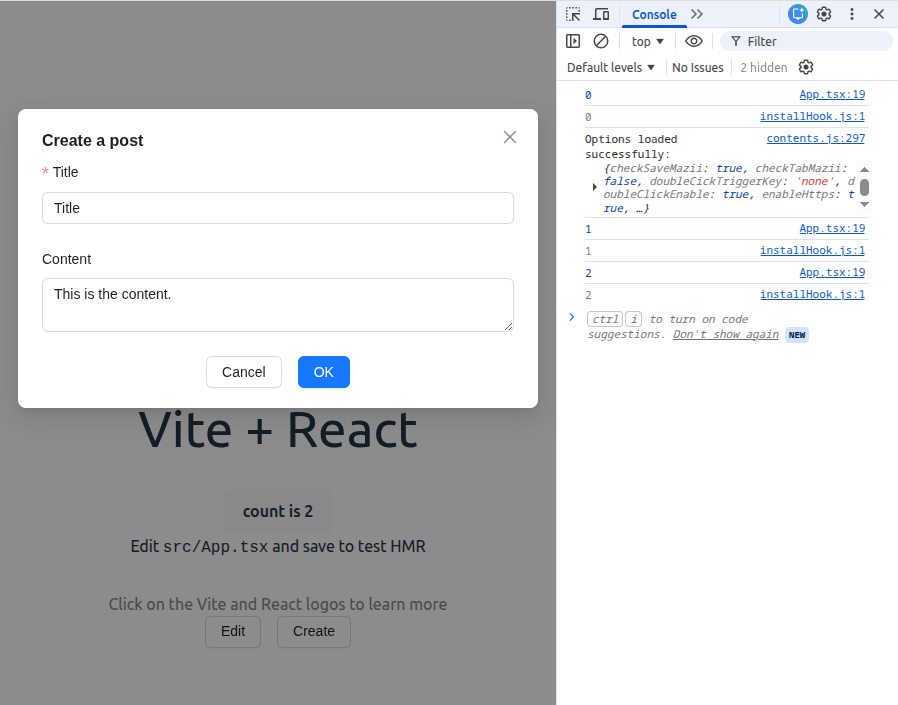Show more DevTools tabs via double chevron

(697, 14)
